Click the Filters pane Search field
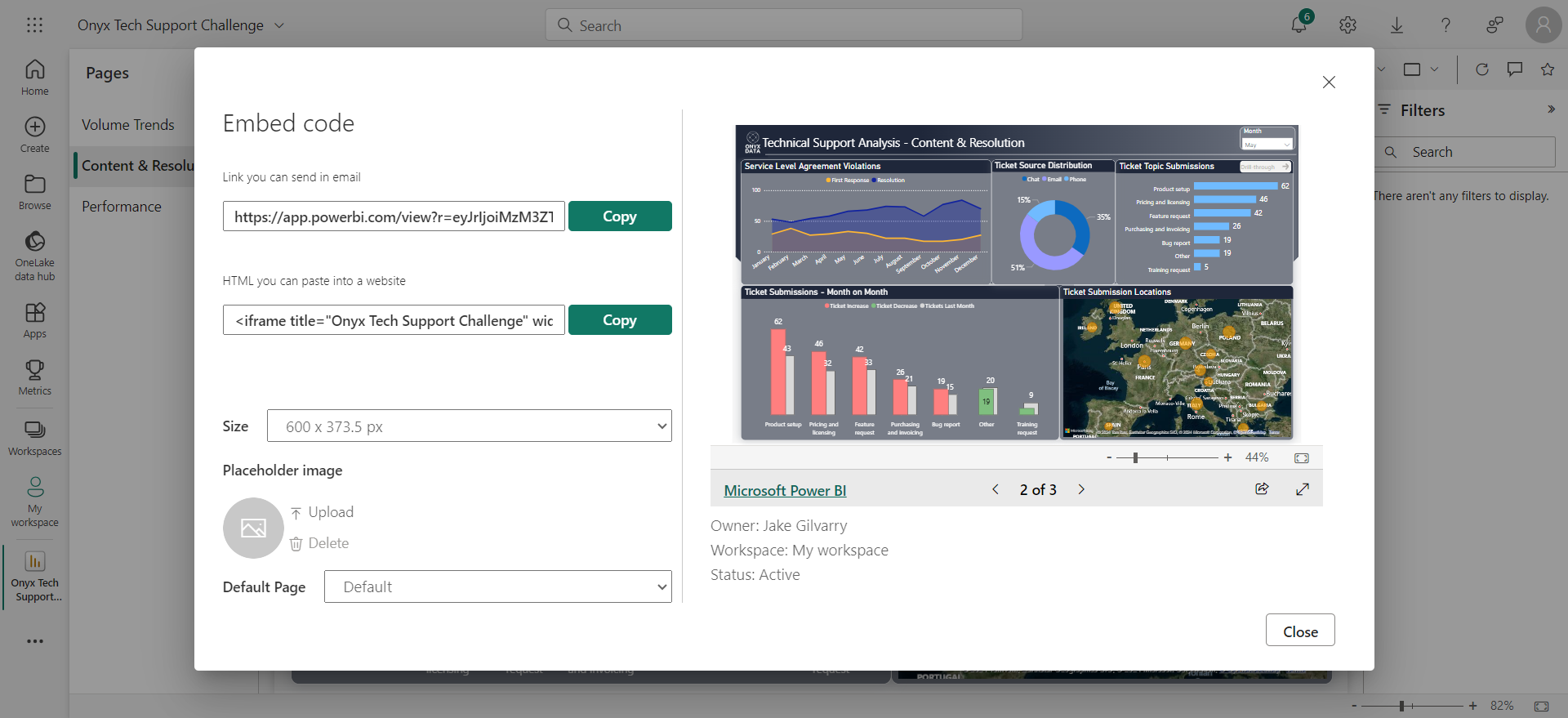The image size is (1568, 718). 1465,152
